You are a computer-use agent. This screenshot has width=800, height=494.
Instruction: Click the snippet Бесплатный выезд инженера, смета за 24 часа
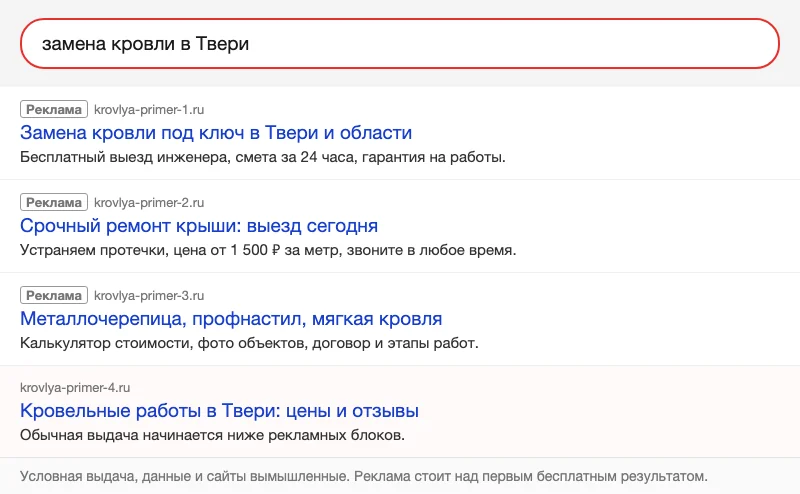pos(263,157)
